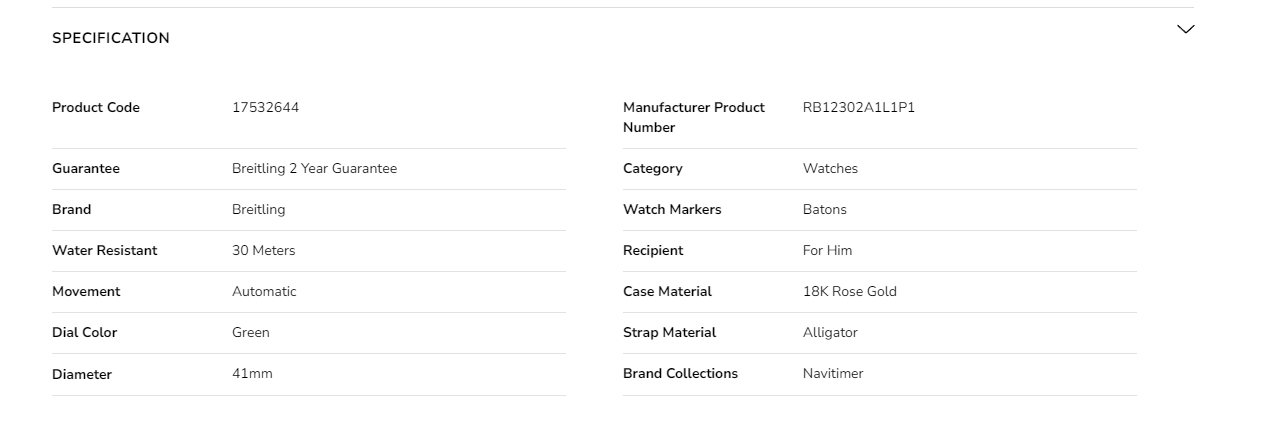This screenshot has width=1272, height=428.
Task: Click the Breitling 2 Year Guarantee text
Action: (314, 168)
